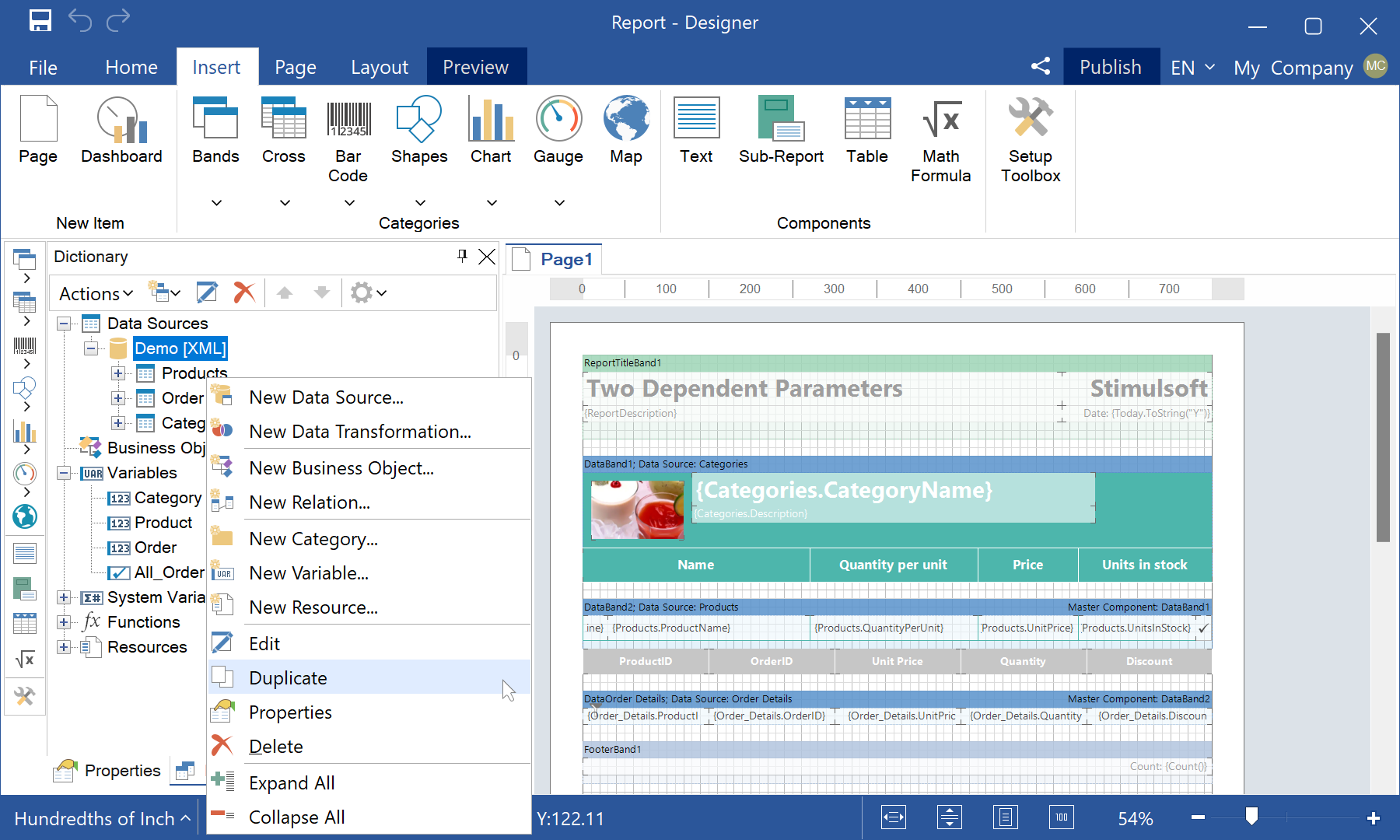Zoom in with the plus button
The image size is (1400, 840).
click(x=1374, y=817)
